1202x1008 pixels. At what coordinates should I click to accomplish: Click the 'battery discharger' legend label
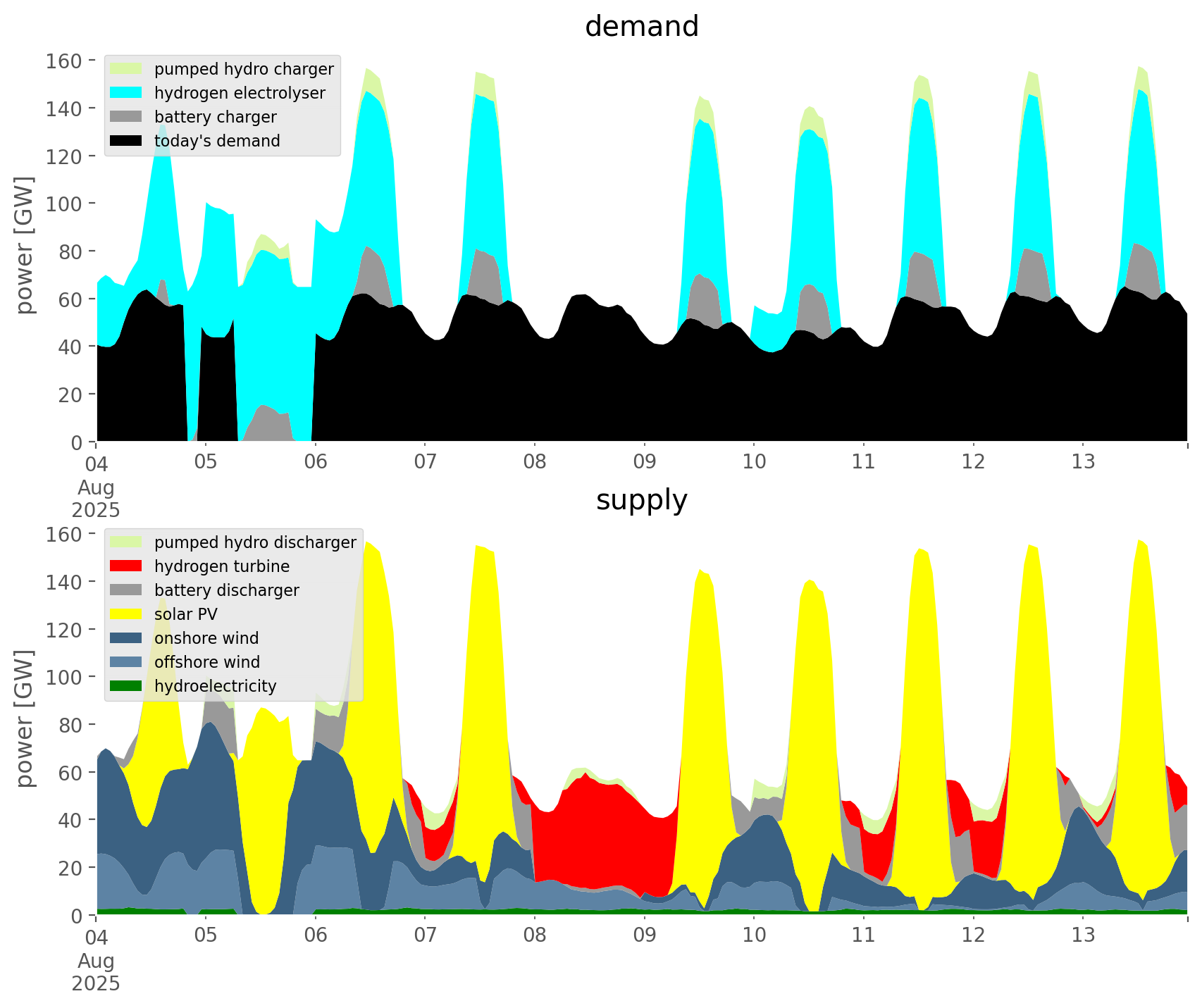[x=226, y=590]
